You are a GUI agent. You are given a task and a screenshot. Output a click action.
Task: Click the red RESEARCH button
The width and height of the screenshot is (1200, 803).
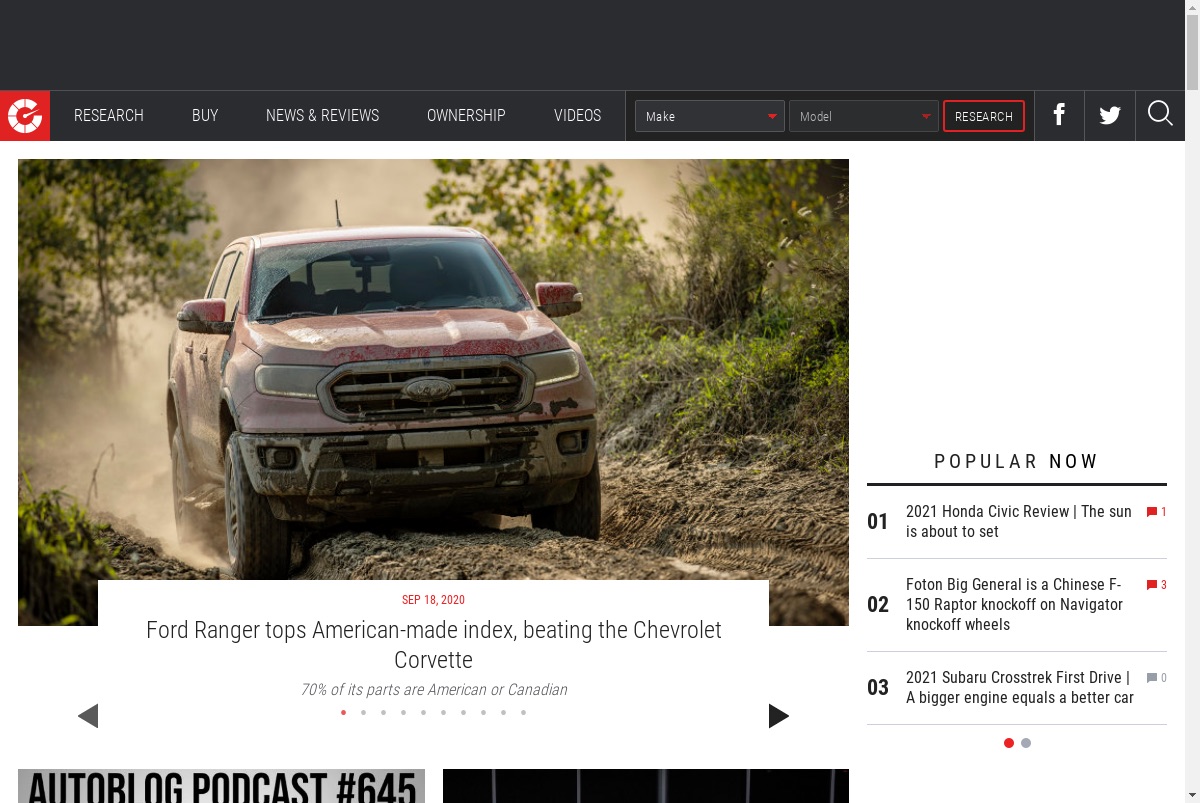coord(984,116)
